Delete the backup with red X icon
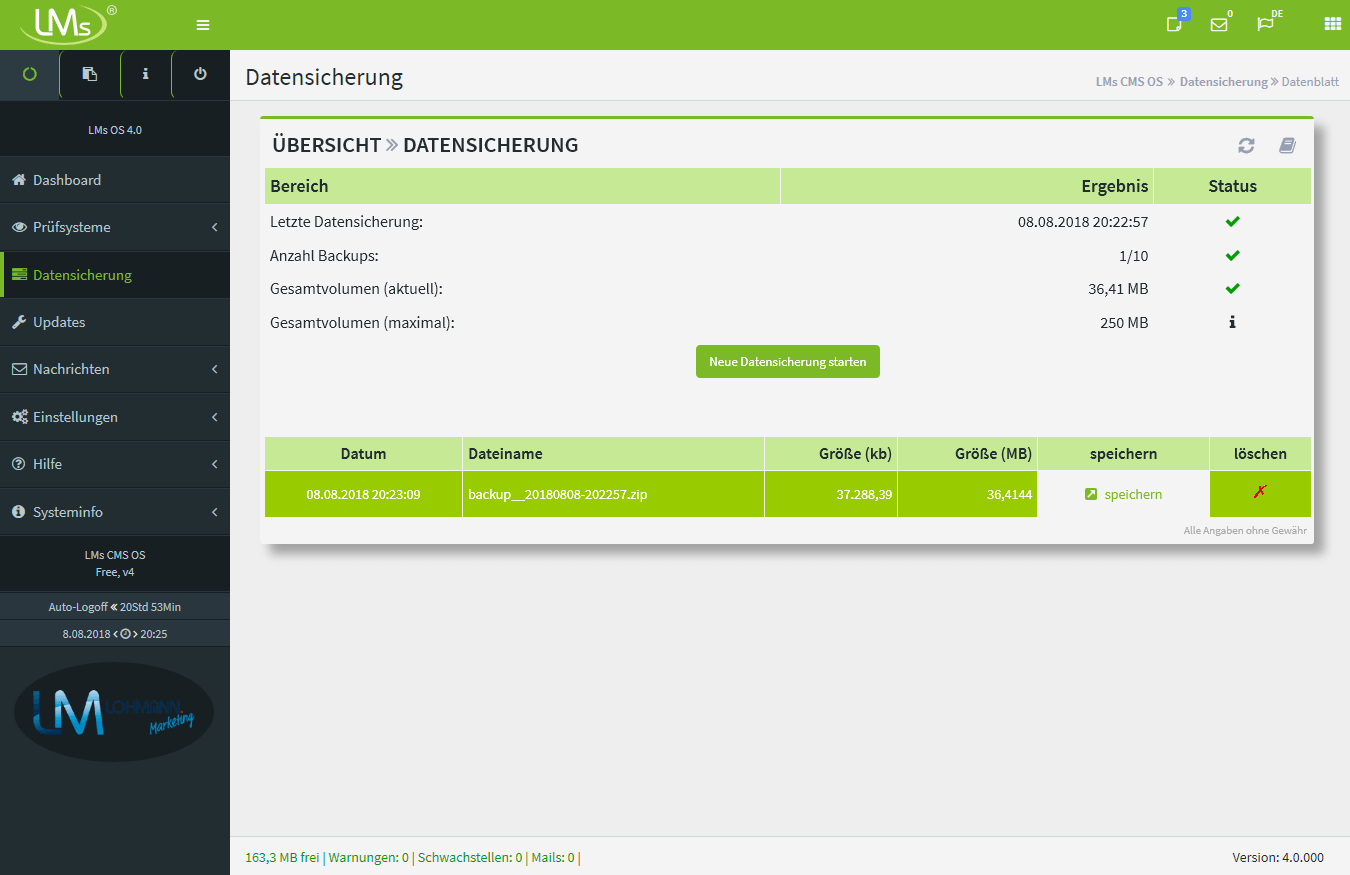 1259,492
